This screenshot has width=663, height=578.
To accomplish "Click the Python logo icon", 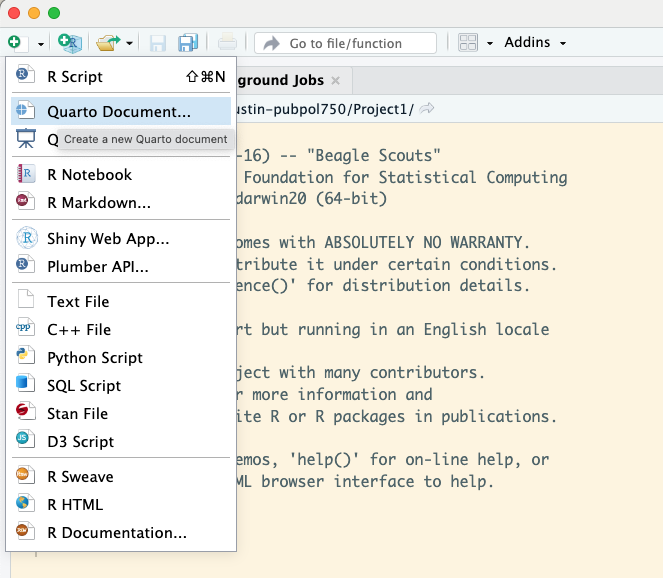I will tap(25, 355).
